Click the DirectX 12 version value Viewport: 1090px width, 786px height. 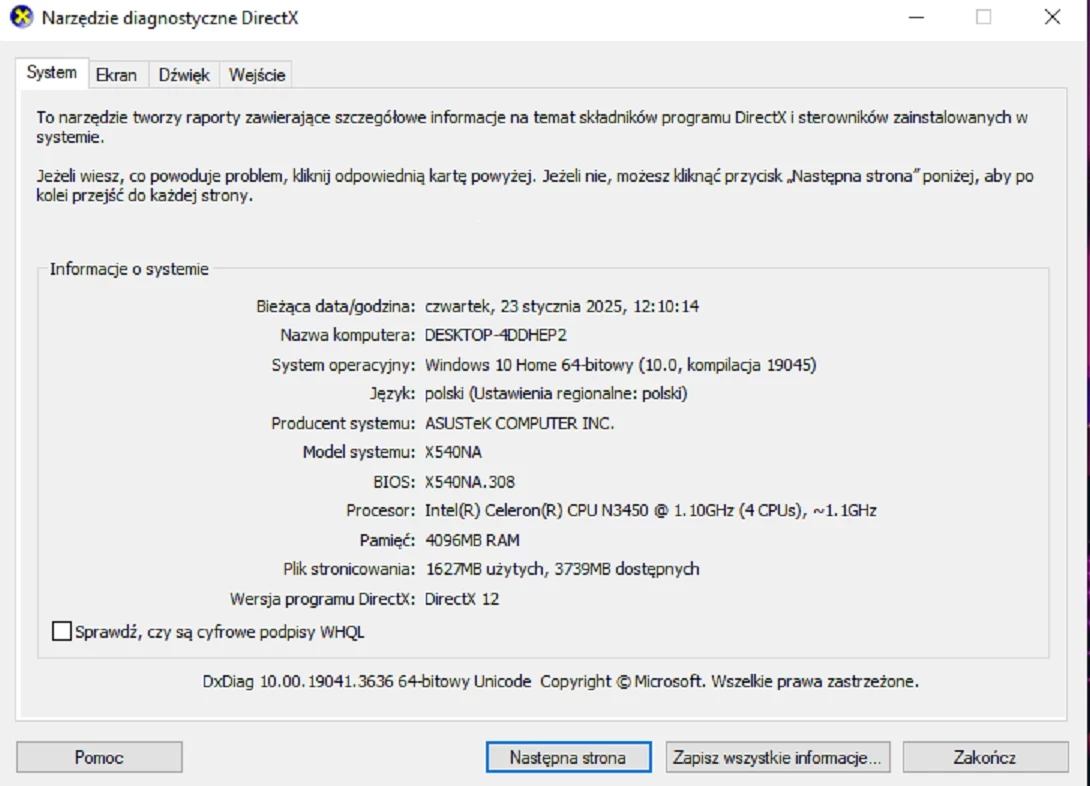[462, 598]
